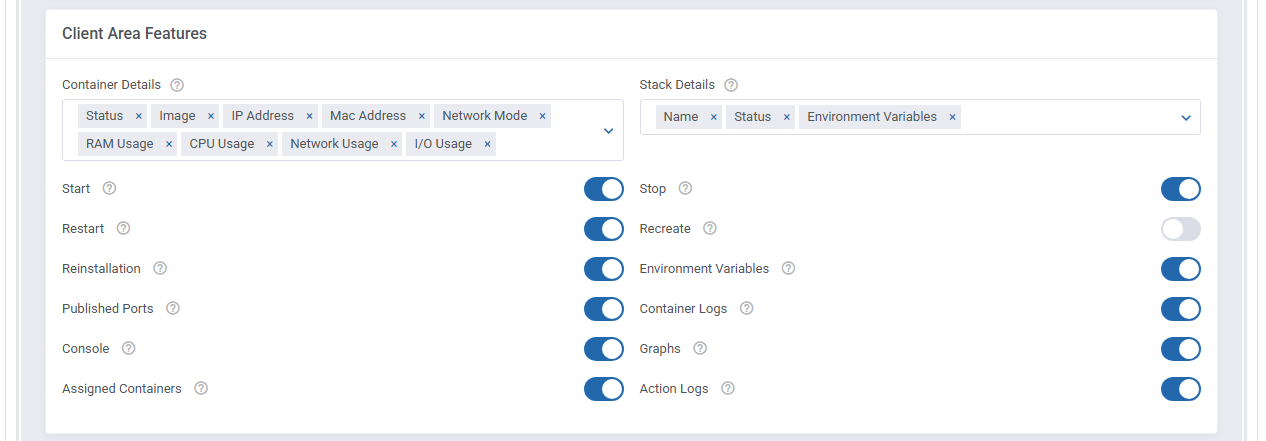Click help icon beside Graphs

click(700, 348)
